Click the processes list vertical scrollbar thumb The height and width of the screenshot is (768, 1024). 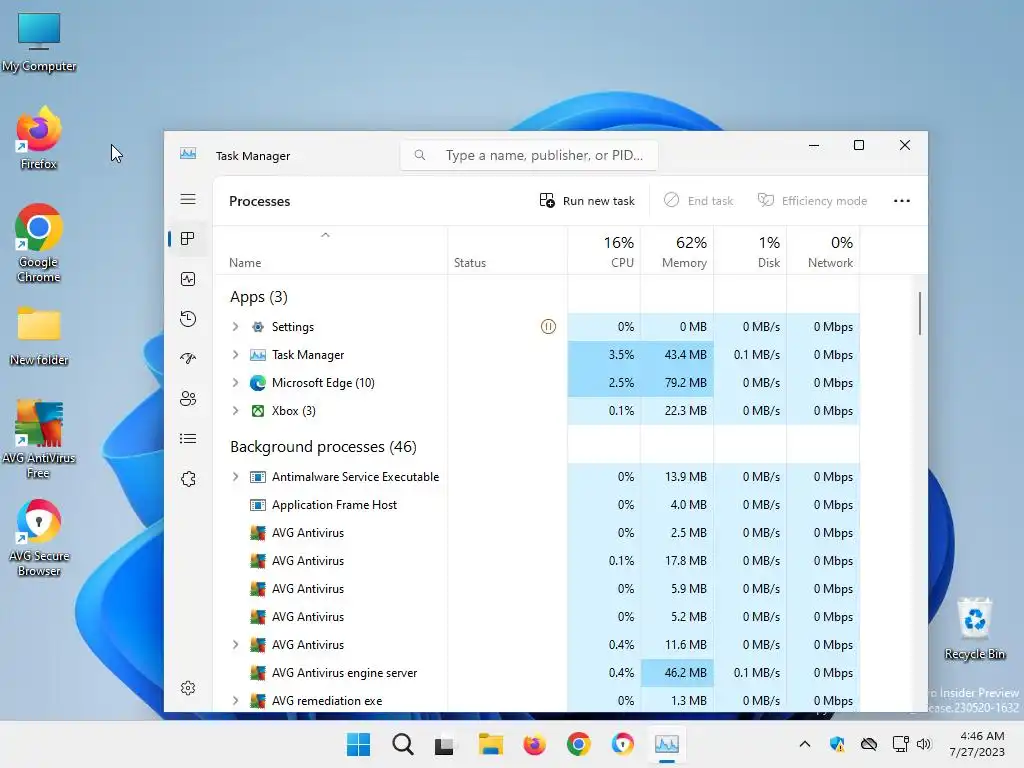pos(920,313)
